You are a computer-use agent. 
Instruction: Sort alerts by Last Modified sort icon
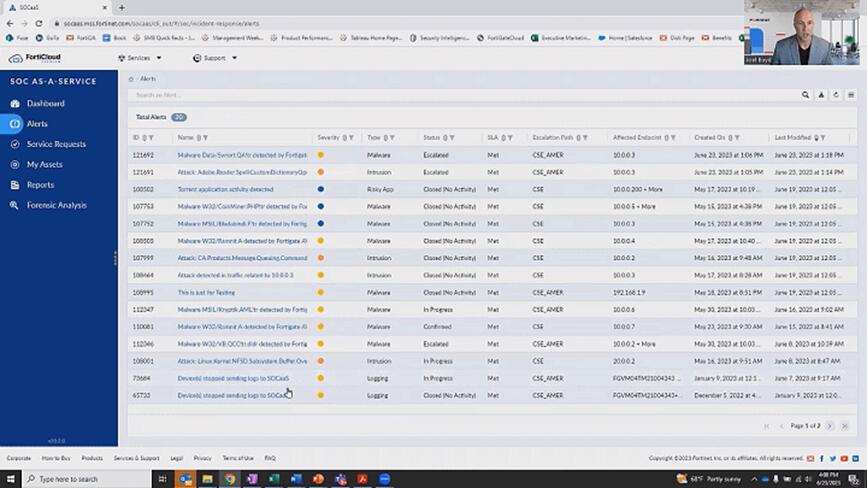click(x=816, y=138)
